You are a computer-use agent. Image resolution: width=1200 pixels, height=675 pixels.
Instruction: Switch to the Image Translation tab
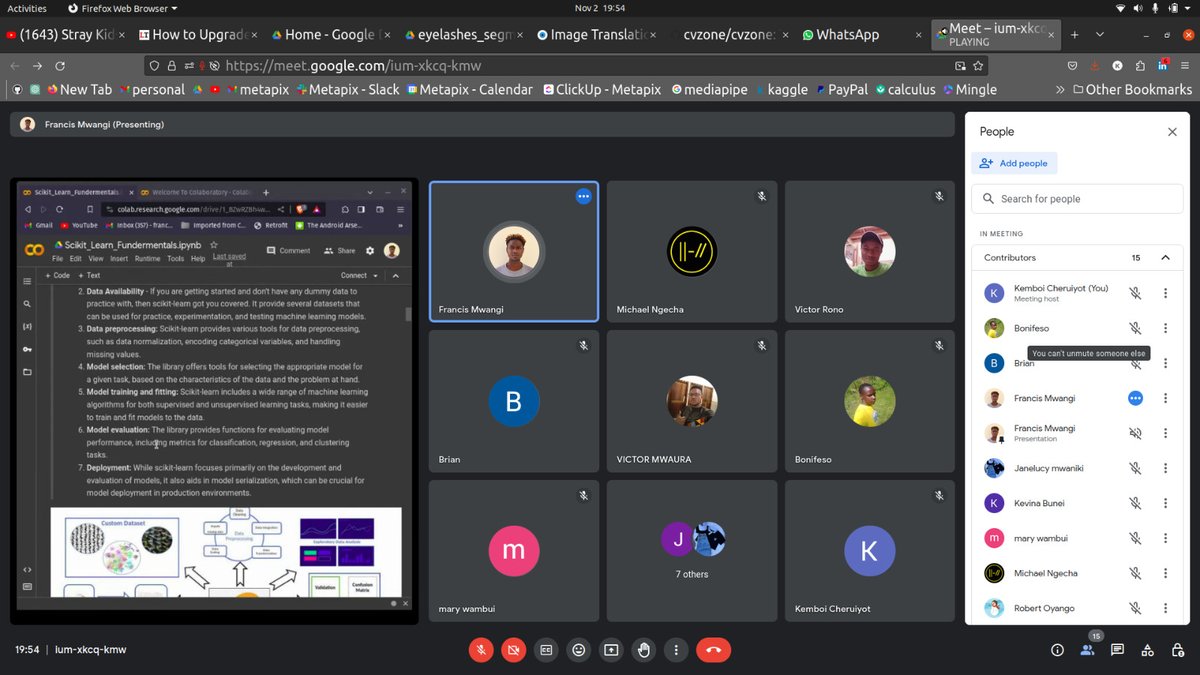[x=595, y=34]
